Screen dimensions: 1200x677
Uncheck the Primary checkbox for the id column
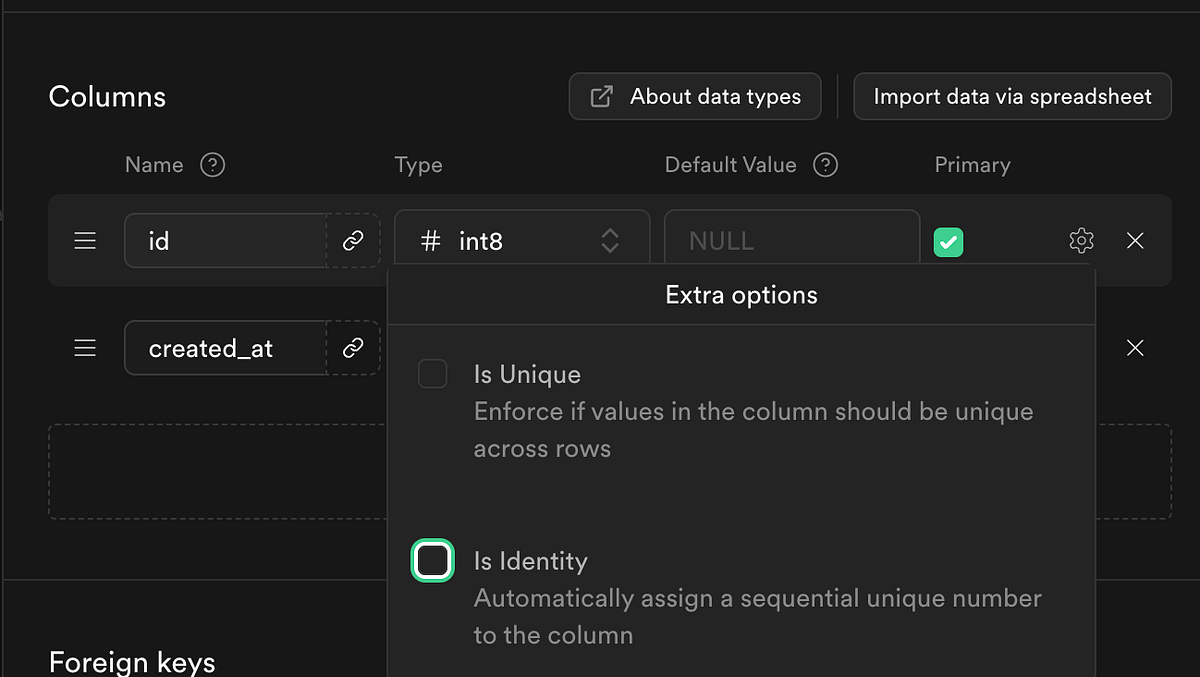coord(948,241)
